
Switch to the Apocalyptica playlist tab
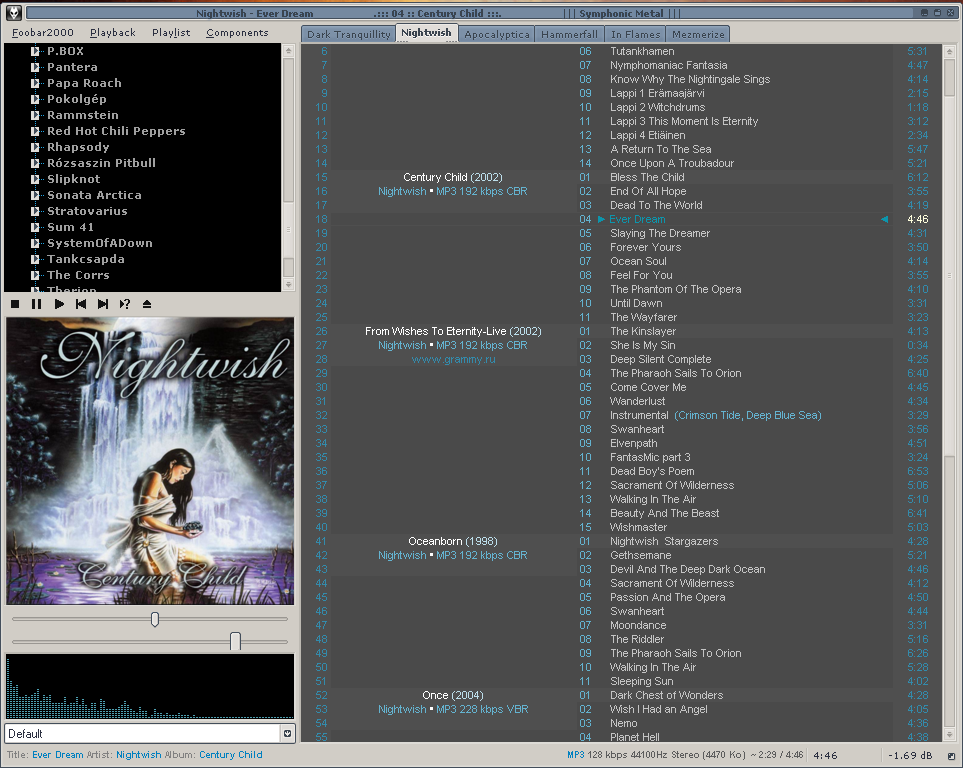pyautogui.click(x=497, y=34)
